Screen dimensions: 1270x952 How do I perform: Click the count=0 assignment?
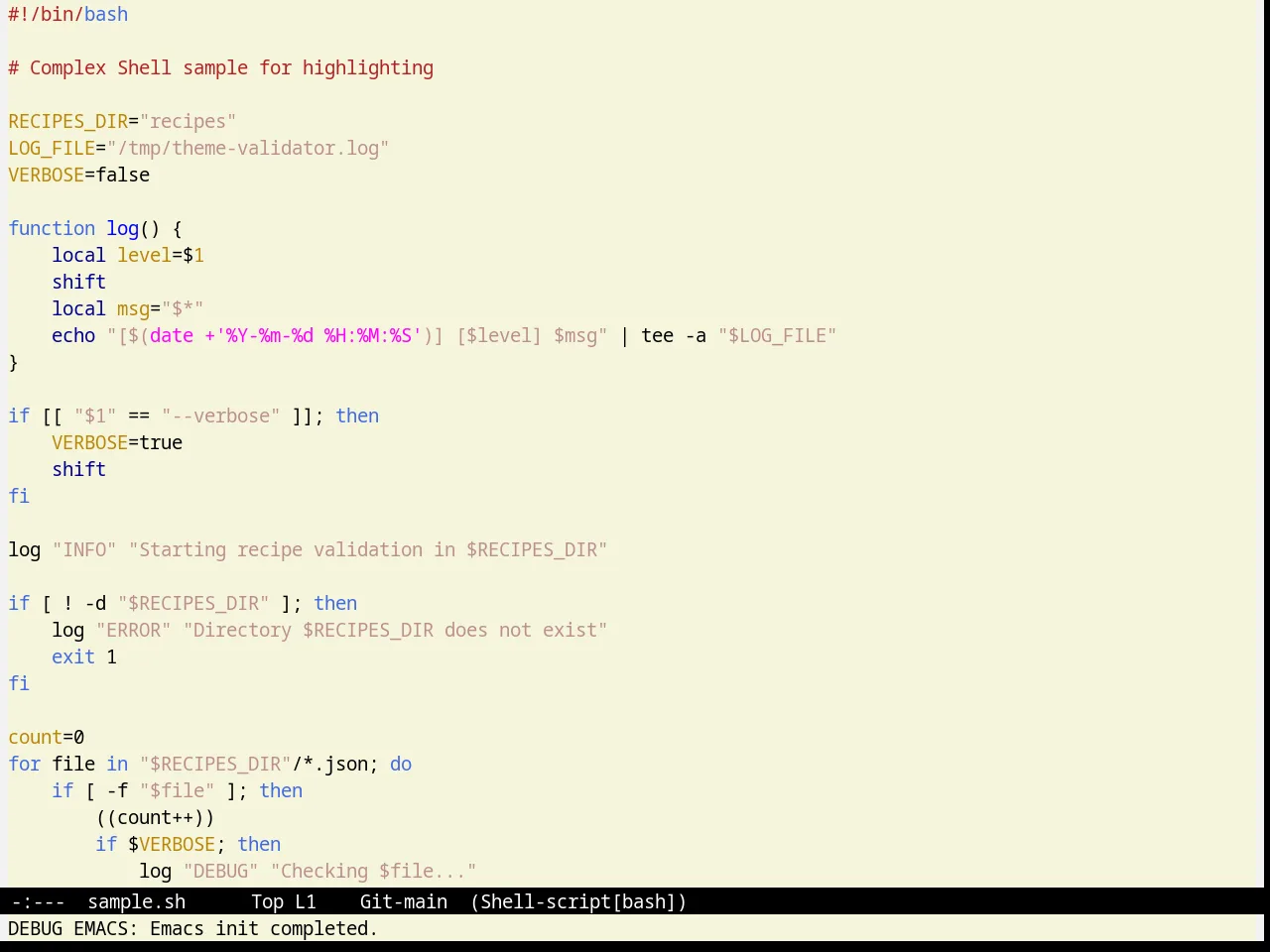(47, 738)
